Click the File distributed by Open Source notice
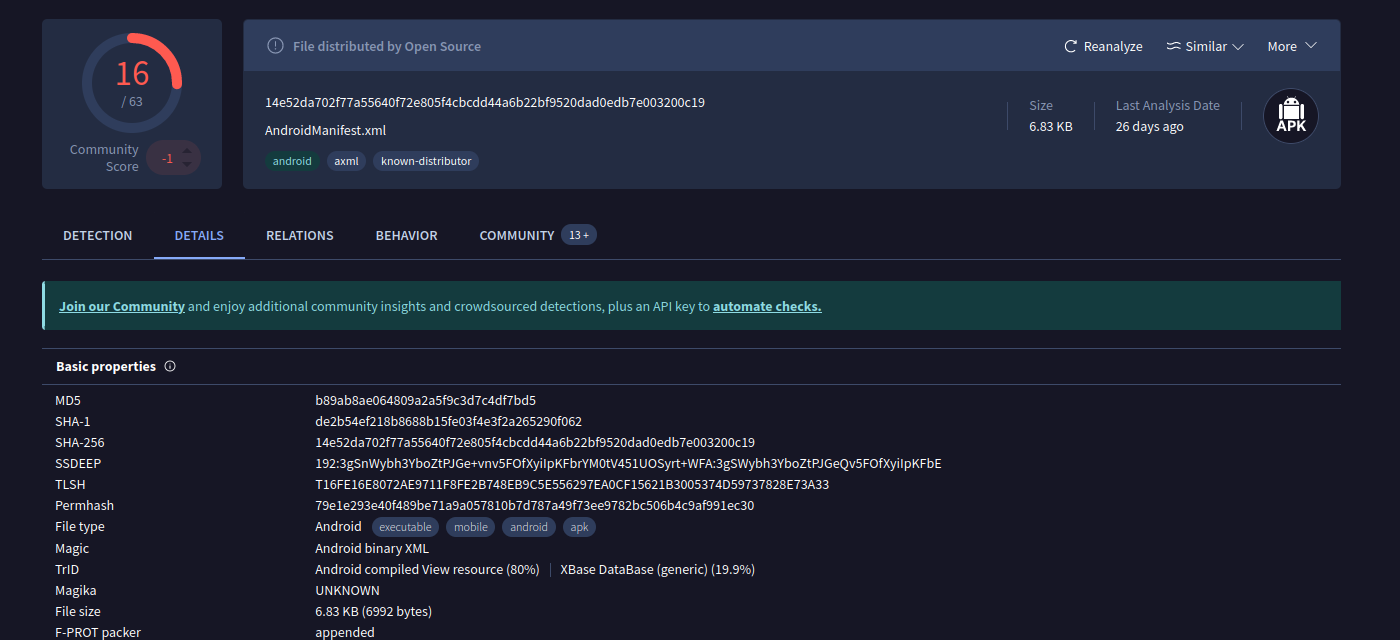The height and width of the screenshot is (640, 1400). [x=387, y=47]
